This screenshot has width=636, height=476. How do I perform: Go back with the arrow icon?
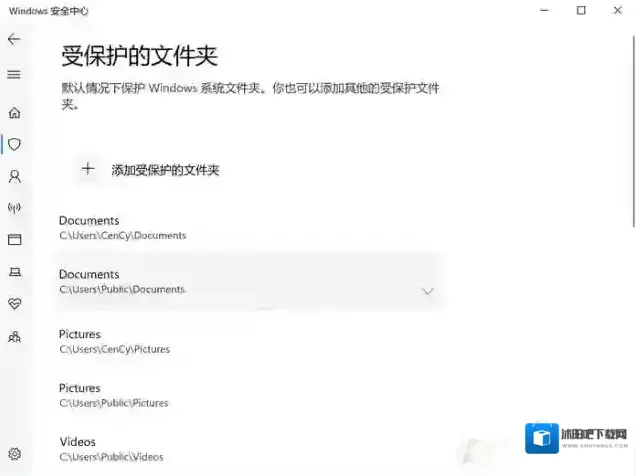[x=14, y=39]
